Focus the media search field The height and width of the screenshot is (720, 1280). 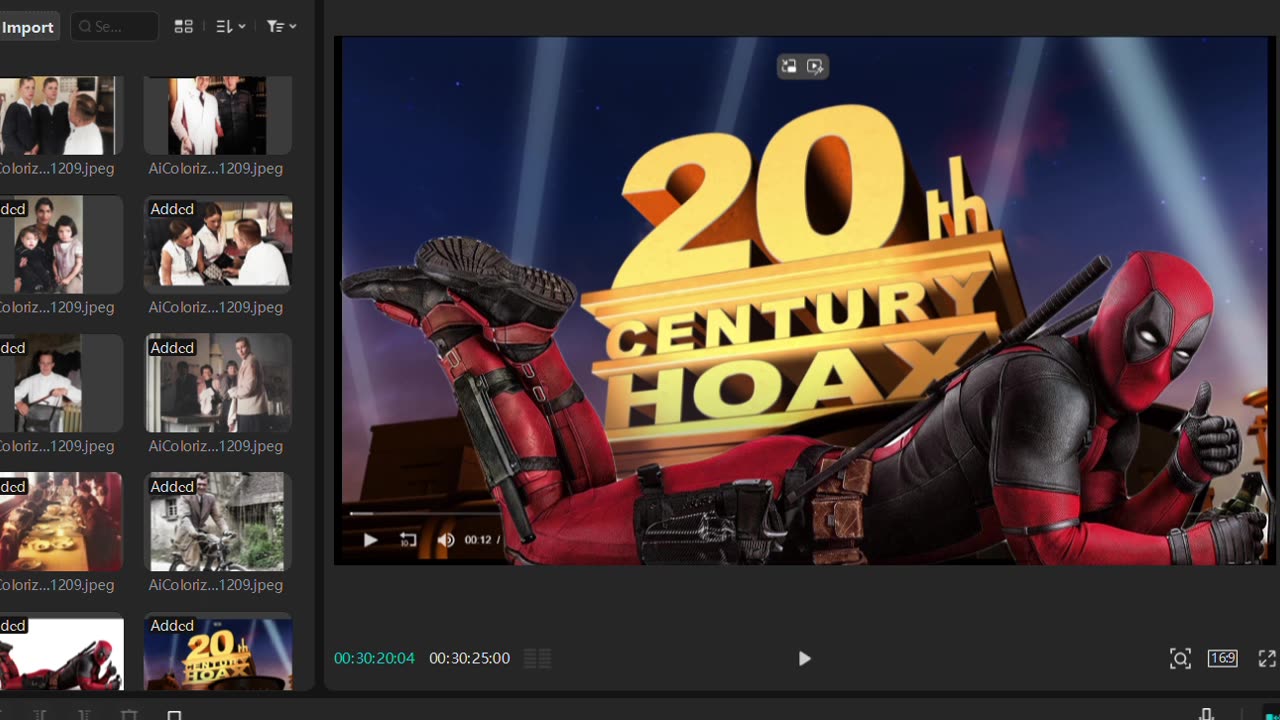click(114, 27)
